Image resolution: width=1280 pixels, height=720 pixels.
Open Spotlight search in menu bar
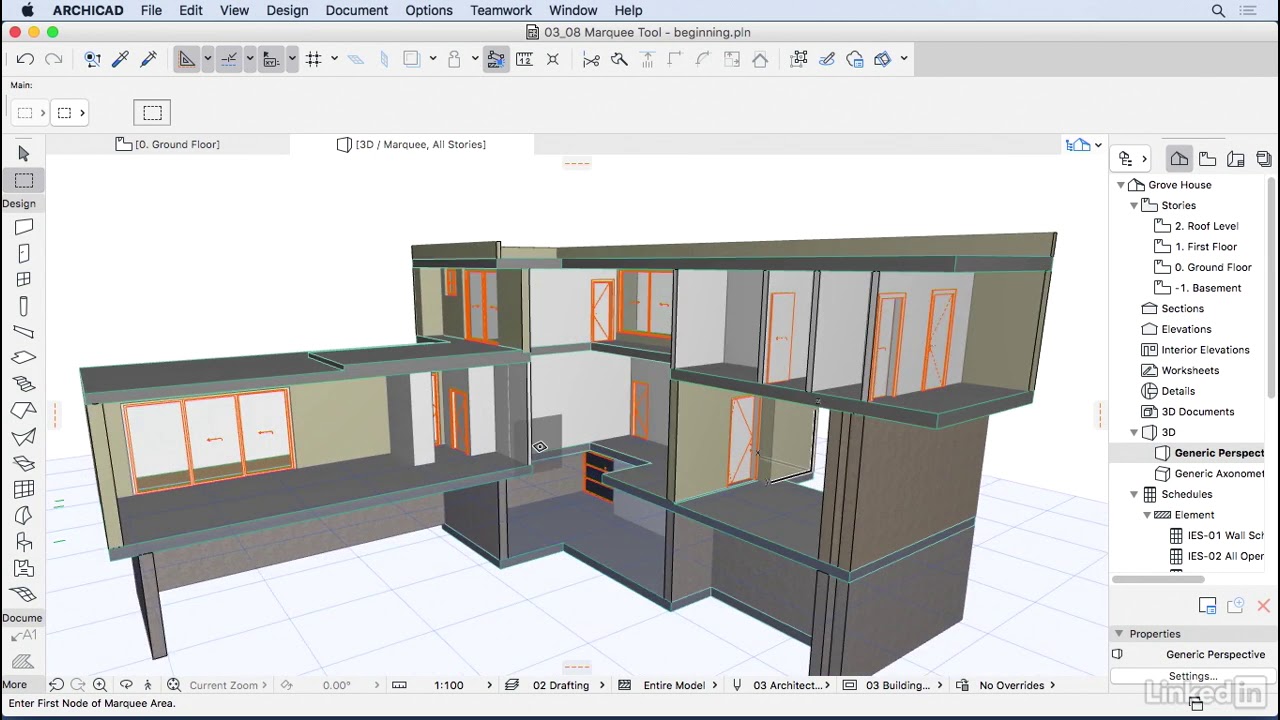pos(1218,10)
